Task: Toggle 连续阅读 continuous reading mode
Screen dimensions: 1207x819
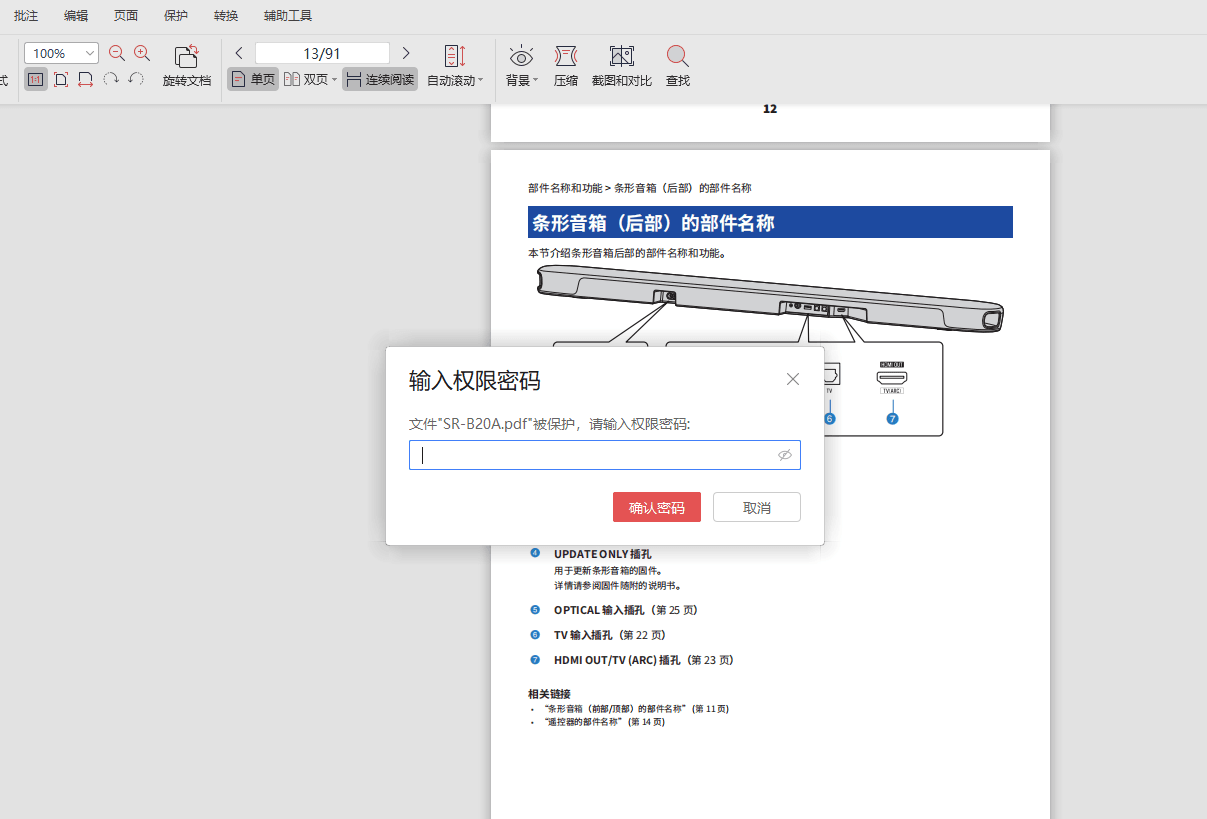Action: click(x=379, y=78)
